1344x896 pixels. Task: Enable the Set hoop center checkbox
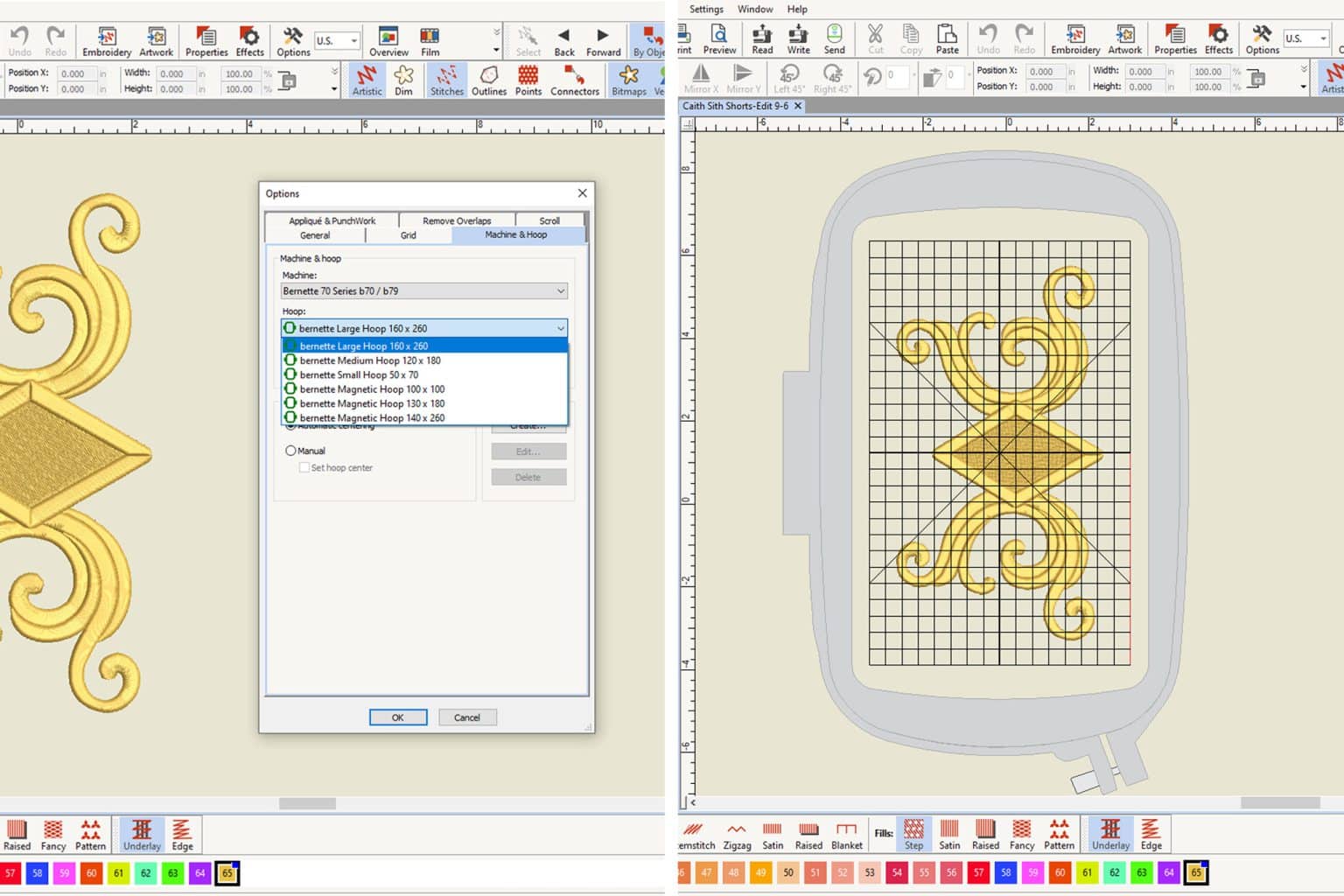point(304,467)
